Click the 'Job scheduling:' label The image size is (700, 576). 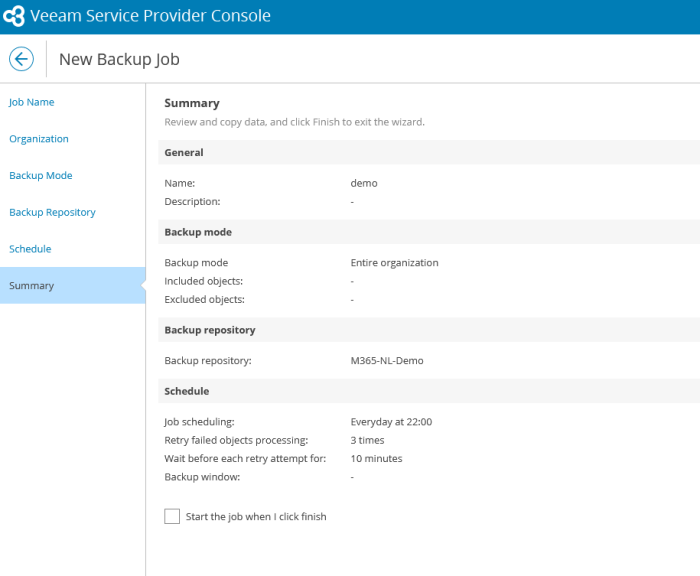pyautogui.click(x=199, y=422)
